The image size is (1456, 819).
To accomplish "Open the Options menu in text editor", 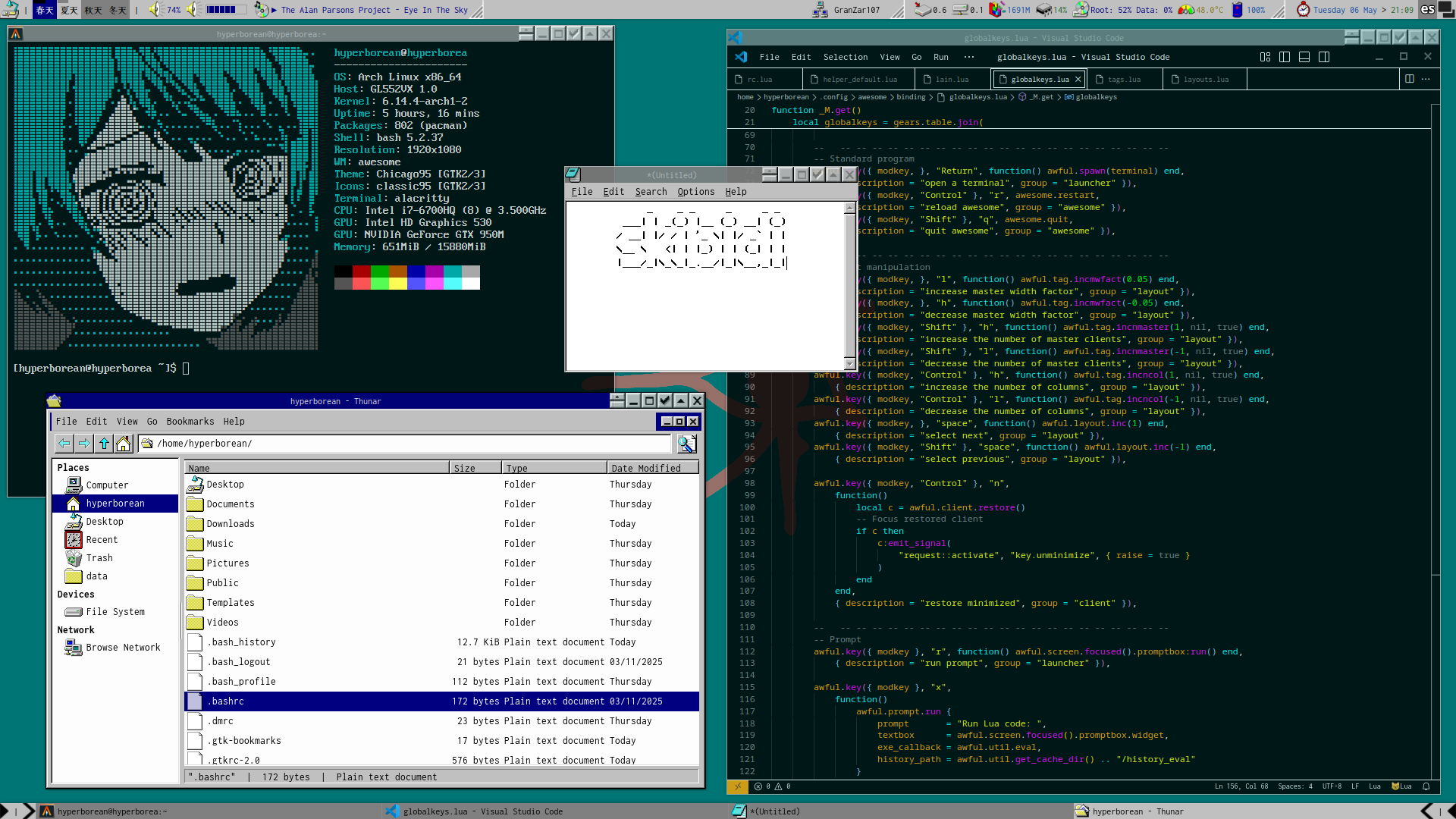I will tap(695, 192).
